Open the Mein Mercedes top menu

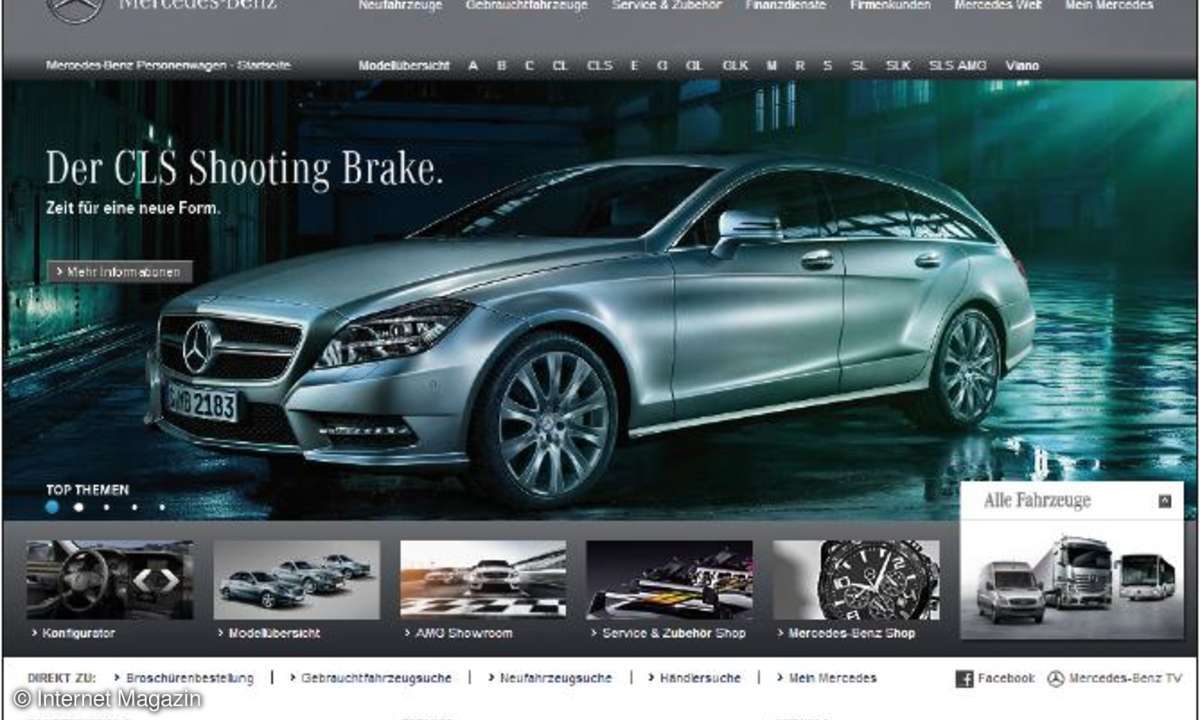click(1109, 5)
